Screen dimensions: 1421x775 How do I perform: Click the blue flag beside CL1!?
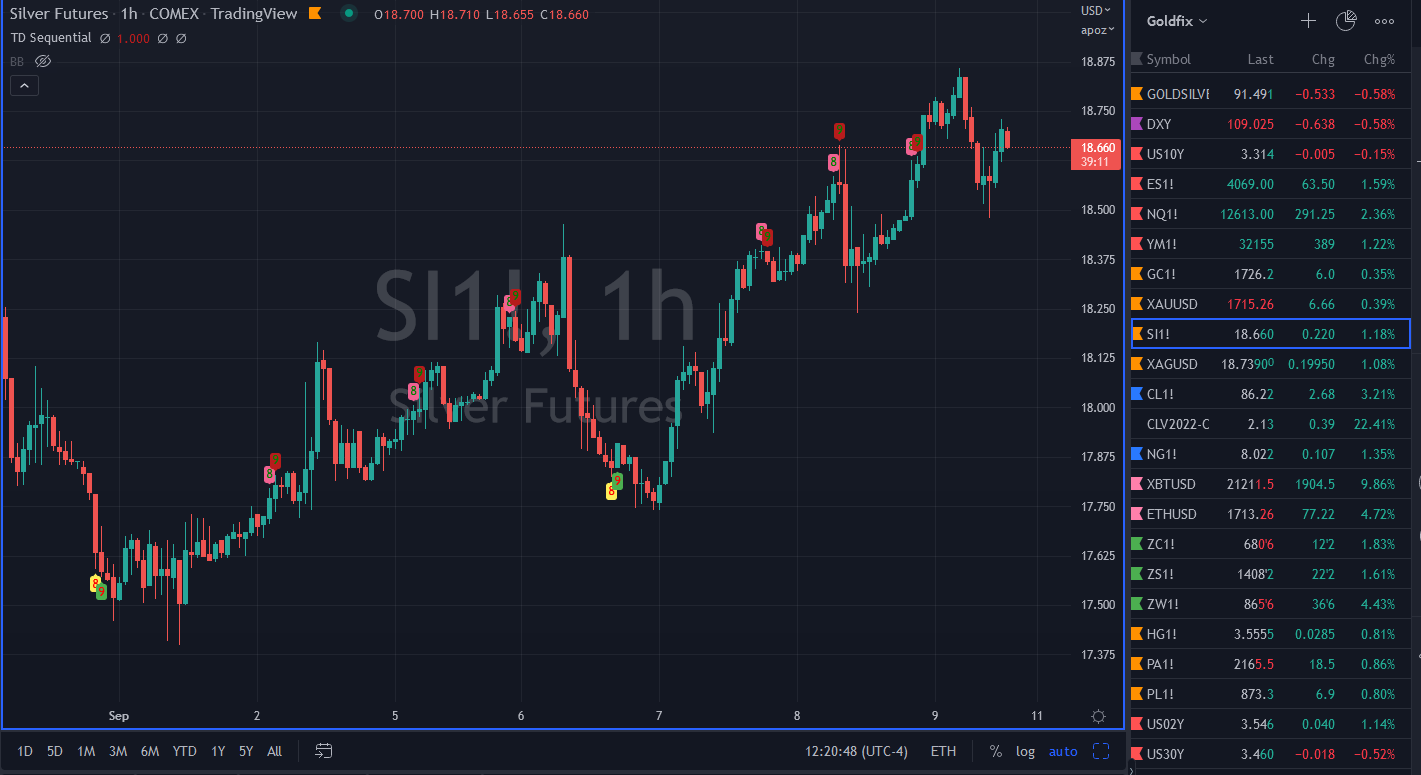coord(1136,394)
